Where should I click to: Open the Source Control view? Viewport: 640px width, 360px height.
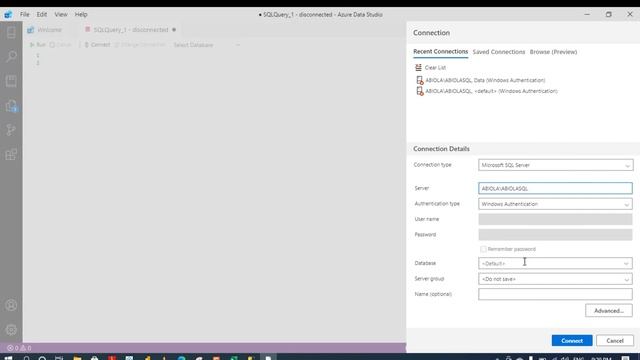(x=11, y=130)
